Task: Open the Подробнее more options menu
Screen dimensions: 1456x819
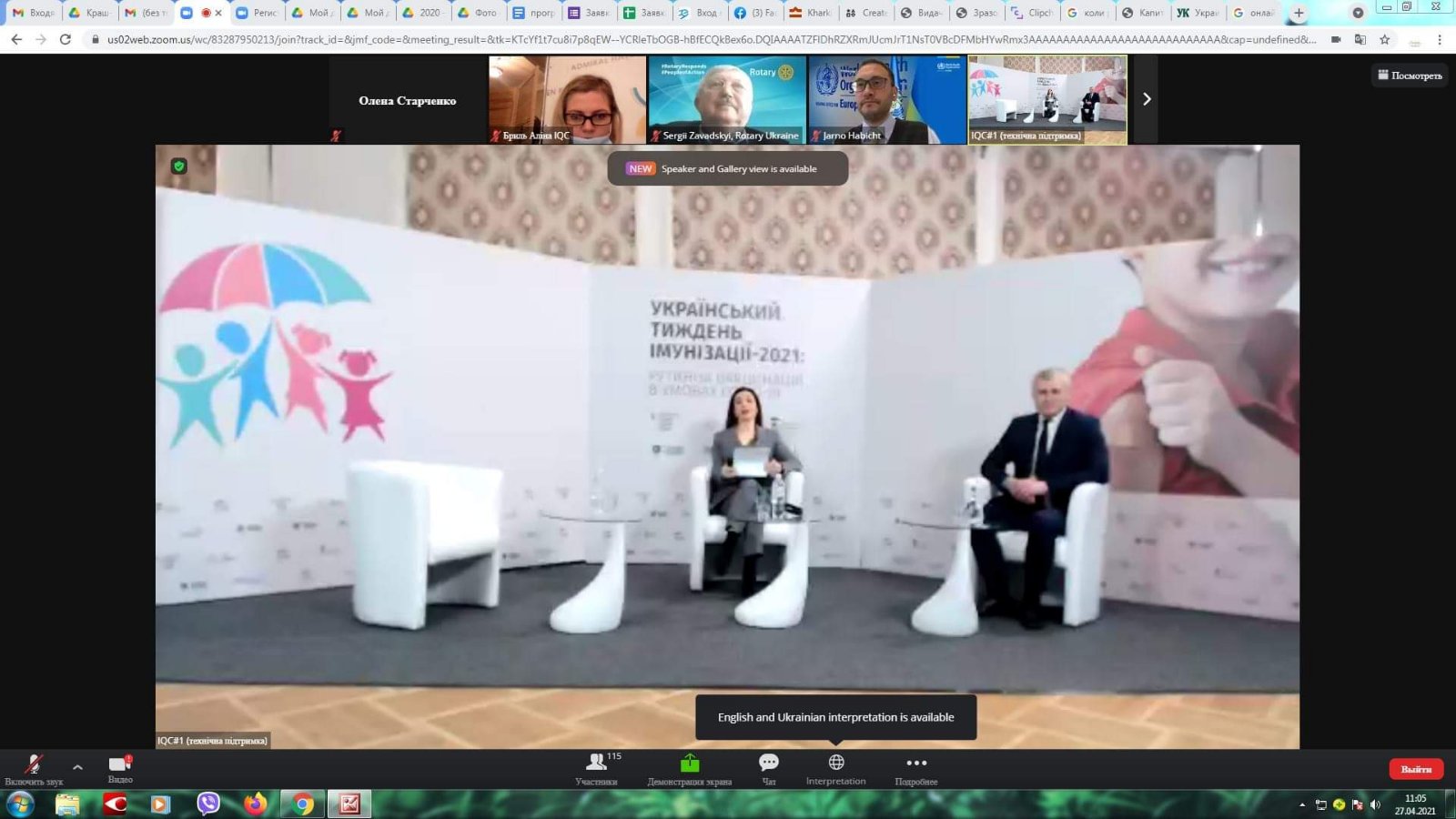Action: pos(915,767)
